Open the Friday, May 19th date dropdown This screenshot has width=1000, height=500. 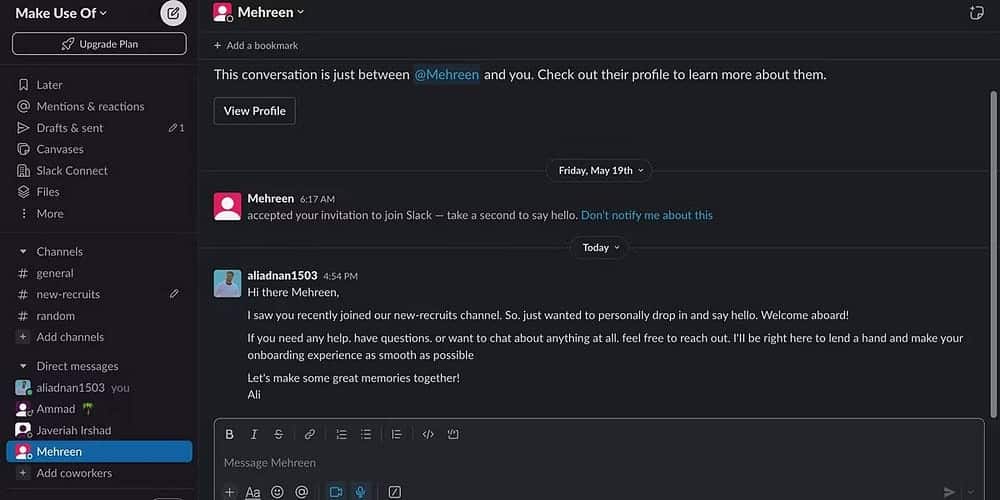(600, 170)
